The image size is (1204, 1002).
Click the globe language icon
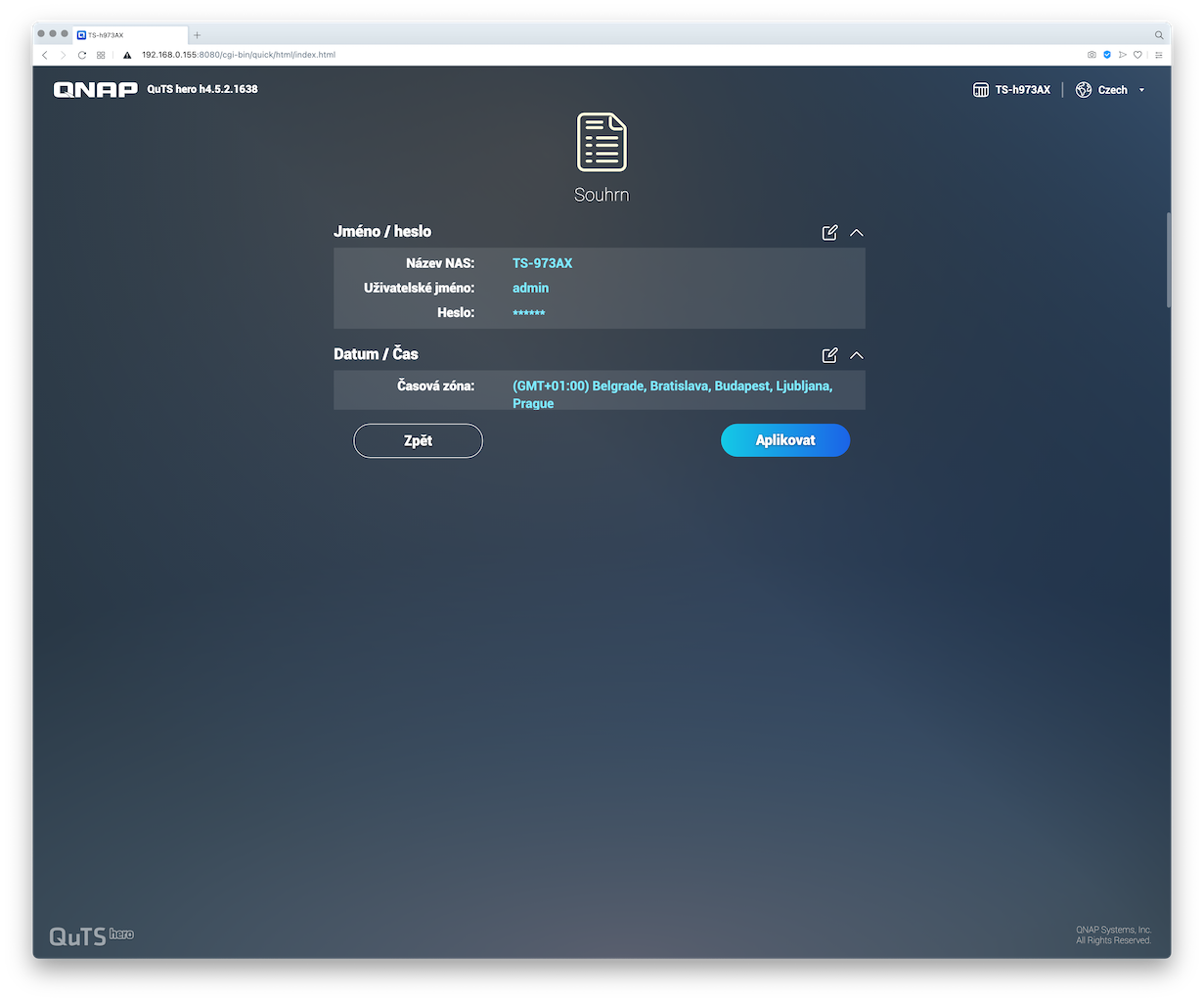click(x=1083, y=90)
